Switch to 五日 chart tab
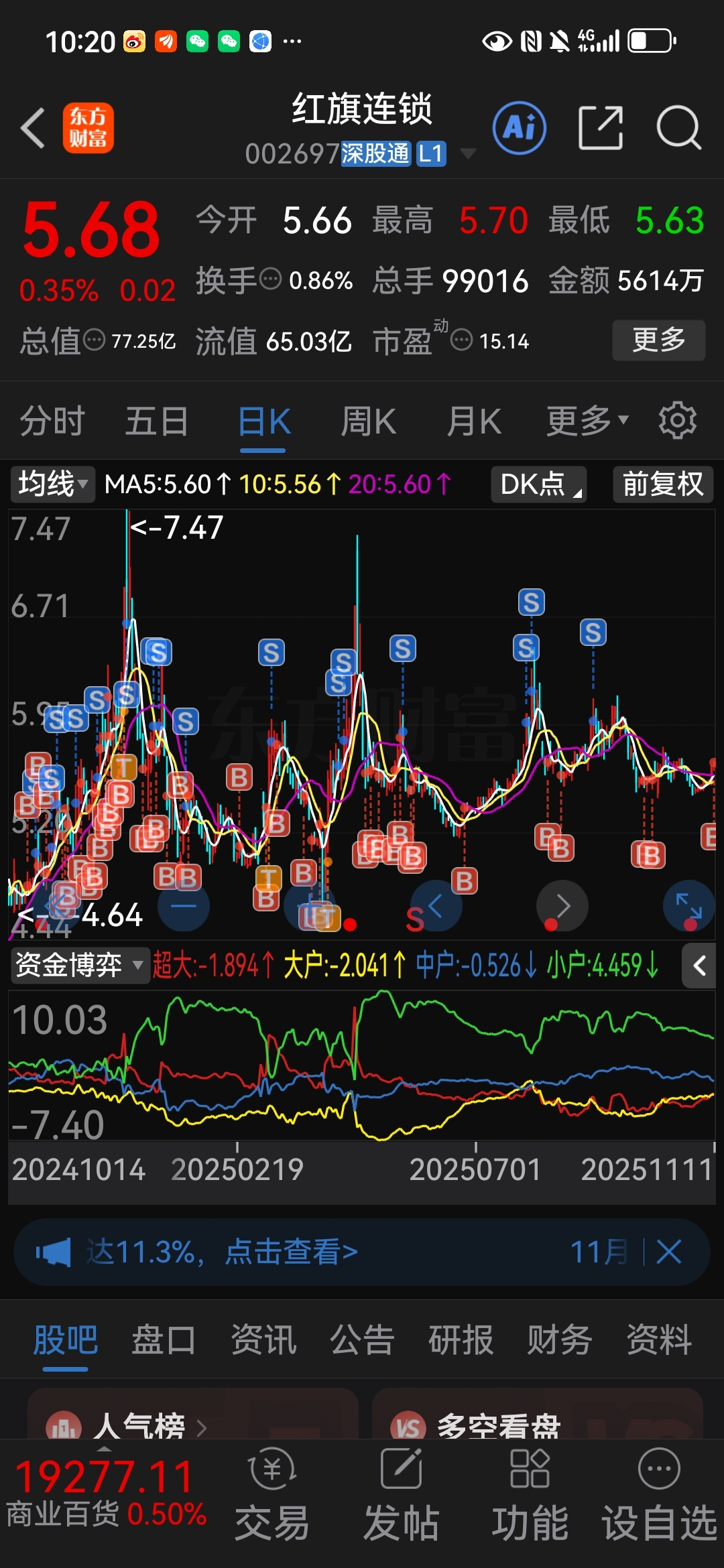Screen dimensions: 724x1568 [x=156, y=421]
